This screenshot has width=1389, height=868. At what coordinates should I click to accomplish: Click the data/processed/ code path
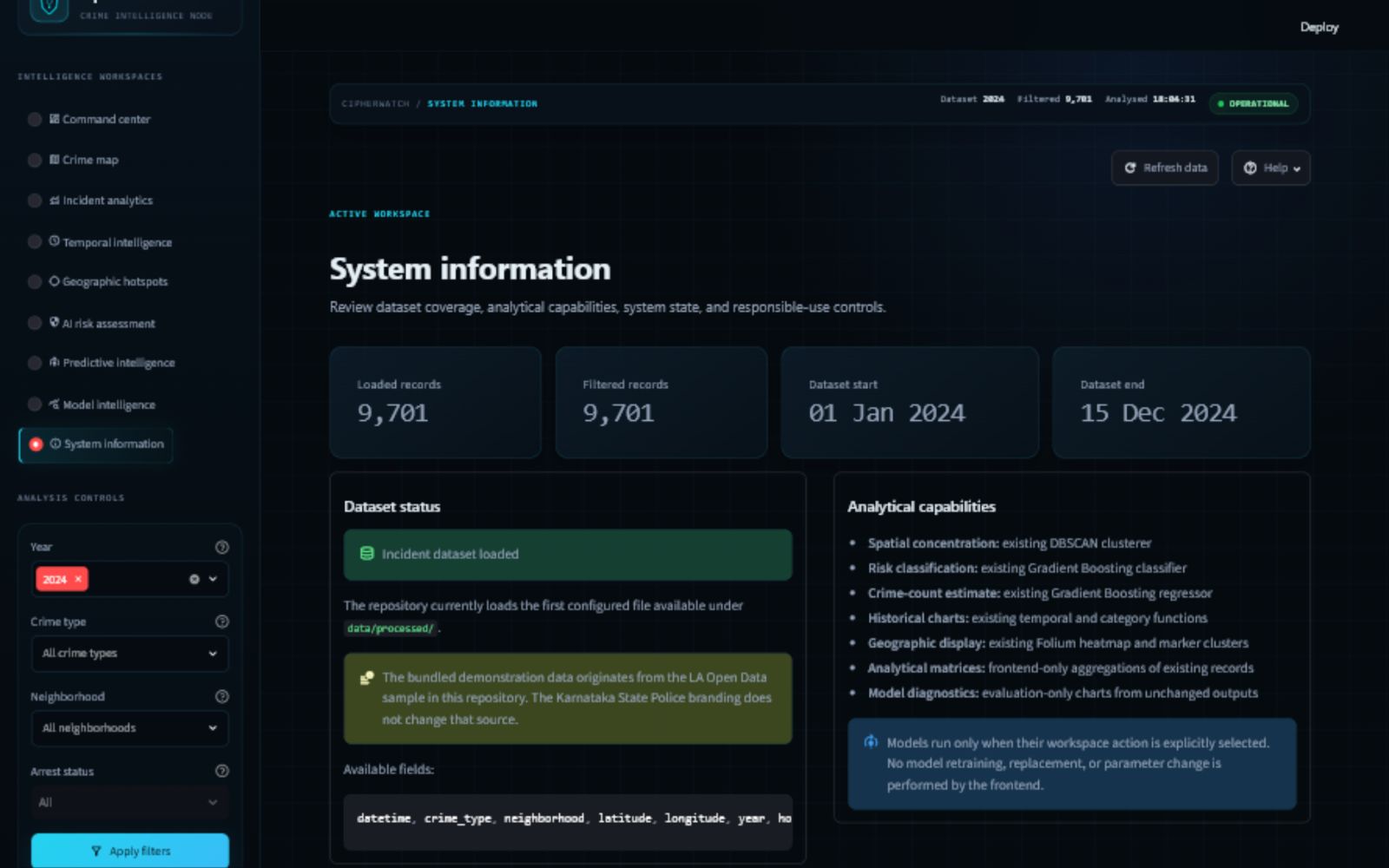(x=391, y=628)
